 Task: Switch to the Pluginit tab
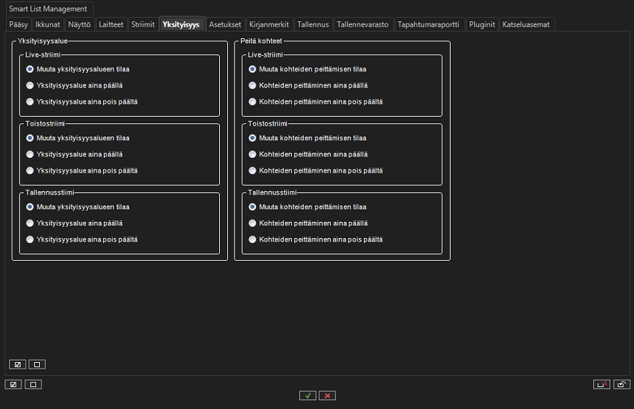click(x=482, y=25)
